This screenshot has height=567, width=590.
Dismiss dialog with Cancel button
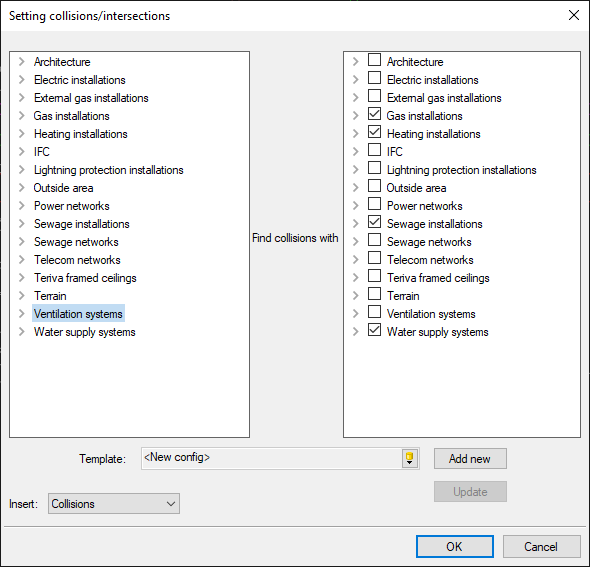point(541,546)
